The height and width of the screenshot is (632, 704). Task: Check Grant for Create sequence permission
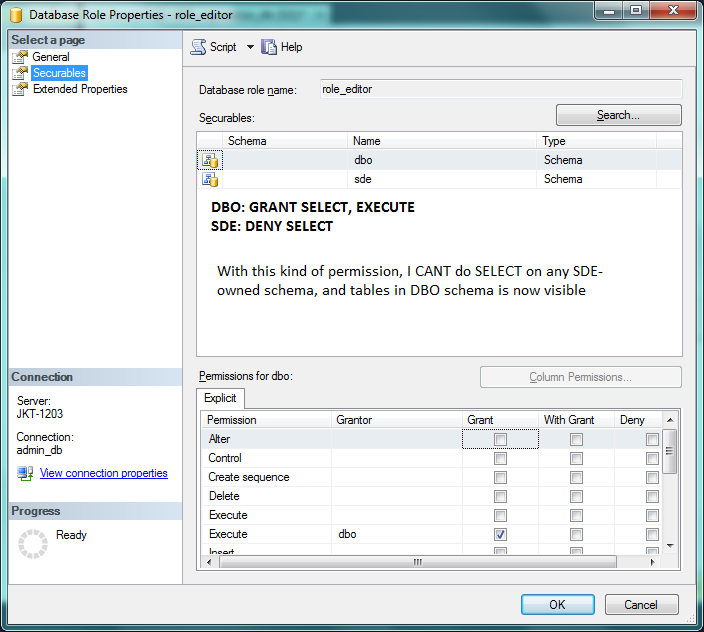(x=500, y=478)
